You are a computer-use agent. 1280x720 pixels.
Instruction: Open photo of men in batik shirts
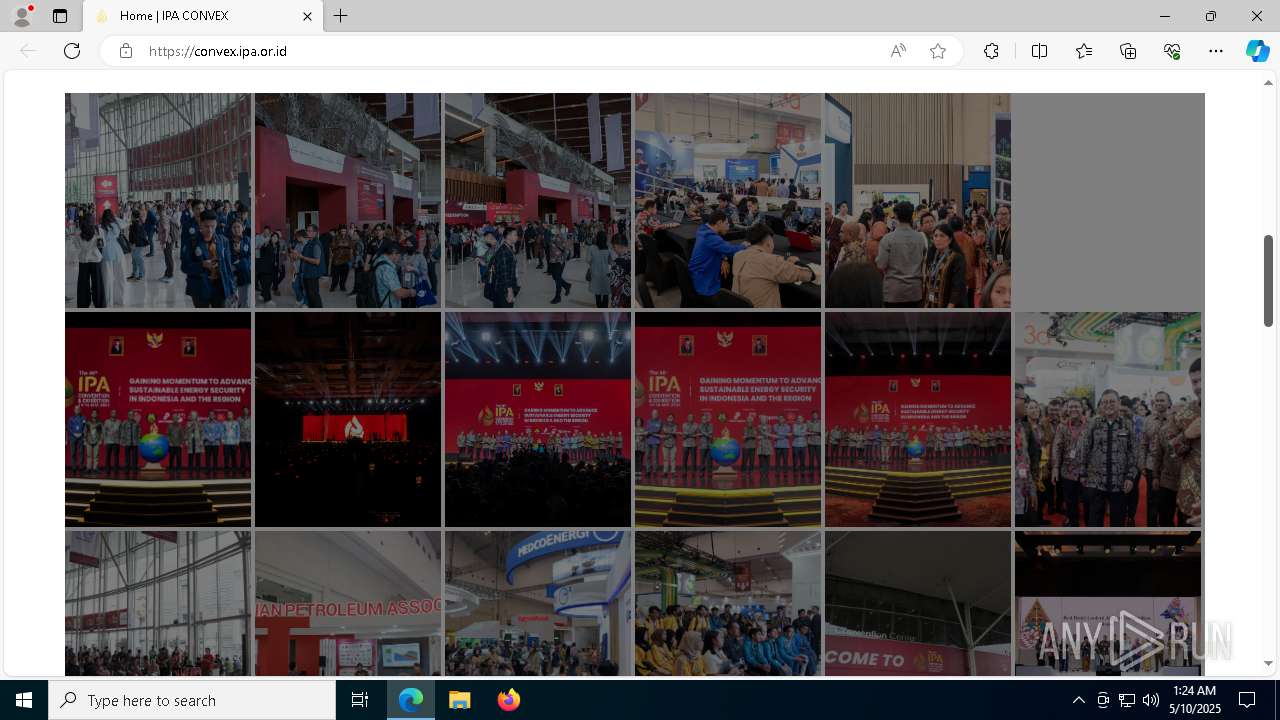tap(1108, 419)
